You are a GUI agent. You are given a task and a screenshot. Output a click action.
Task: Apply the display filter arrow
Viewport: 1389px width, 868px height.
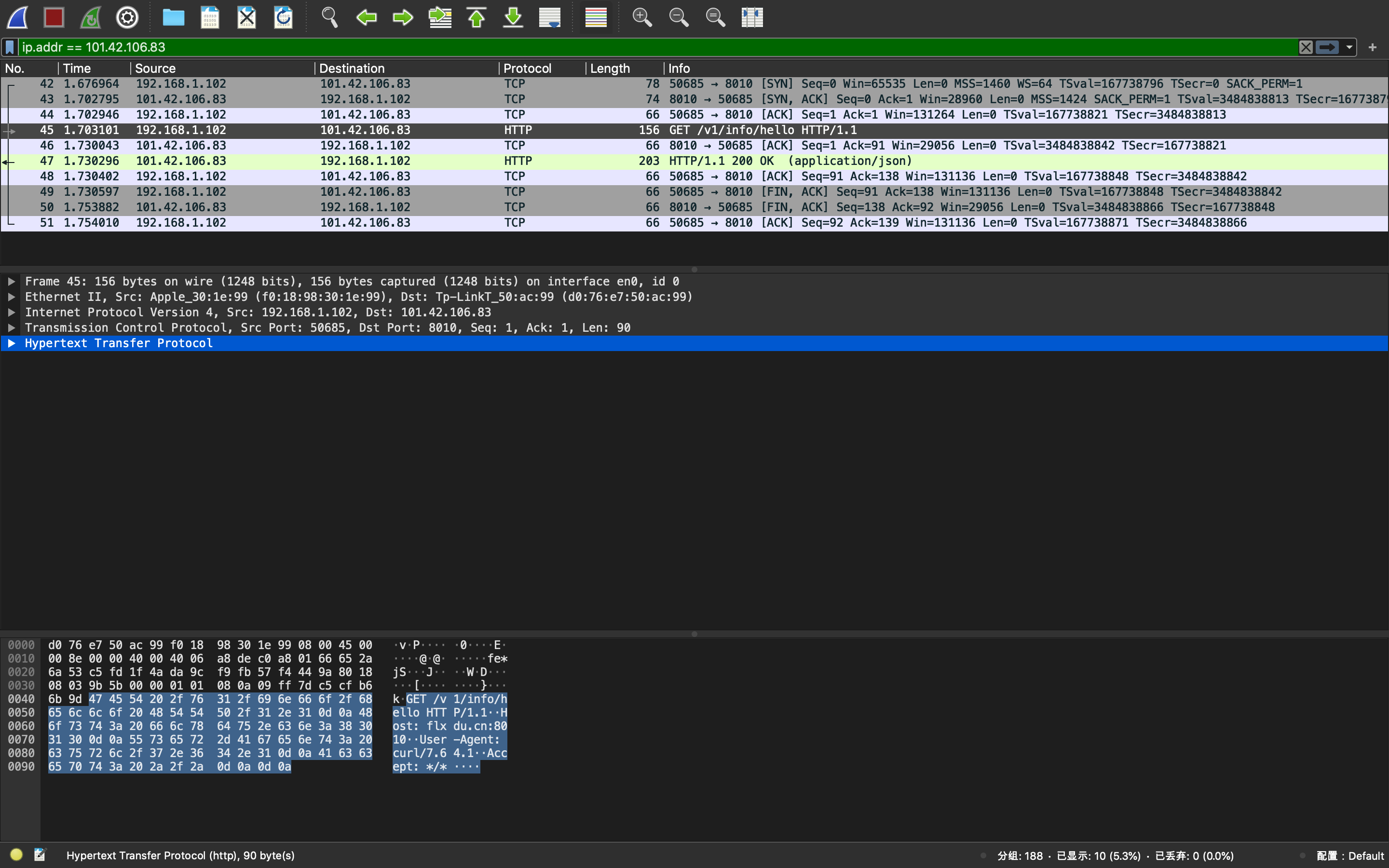(1327, 47)
